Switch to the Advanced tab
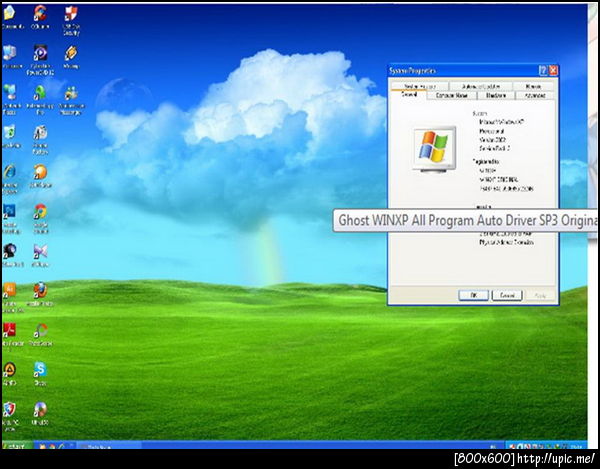Viewport: 600px width, 469px height. (x=535, y=95)
